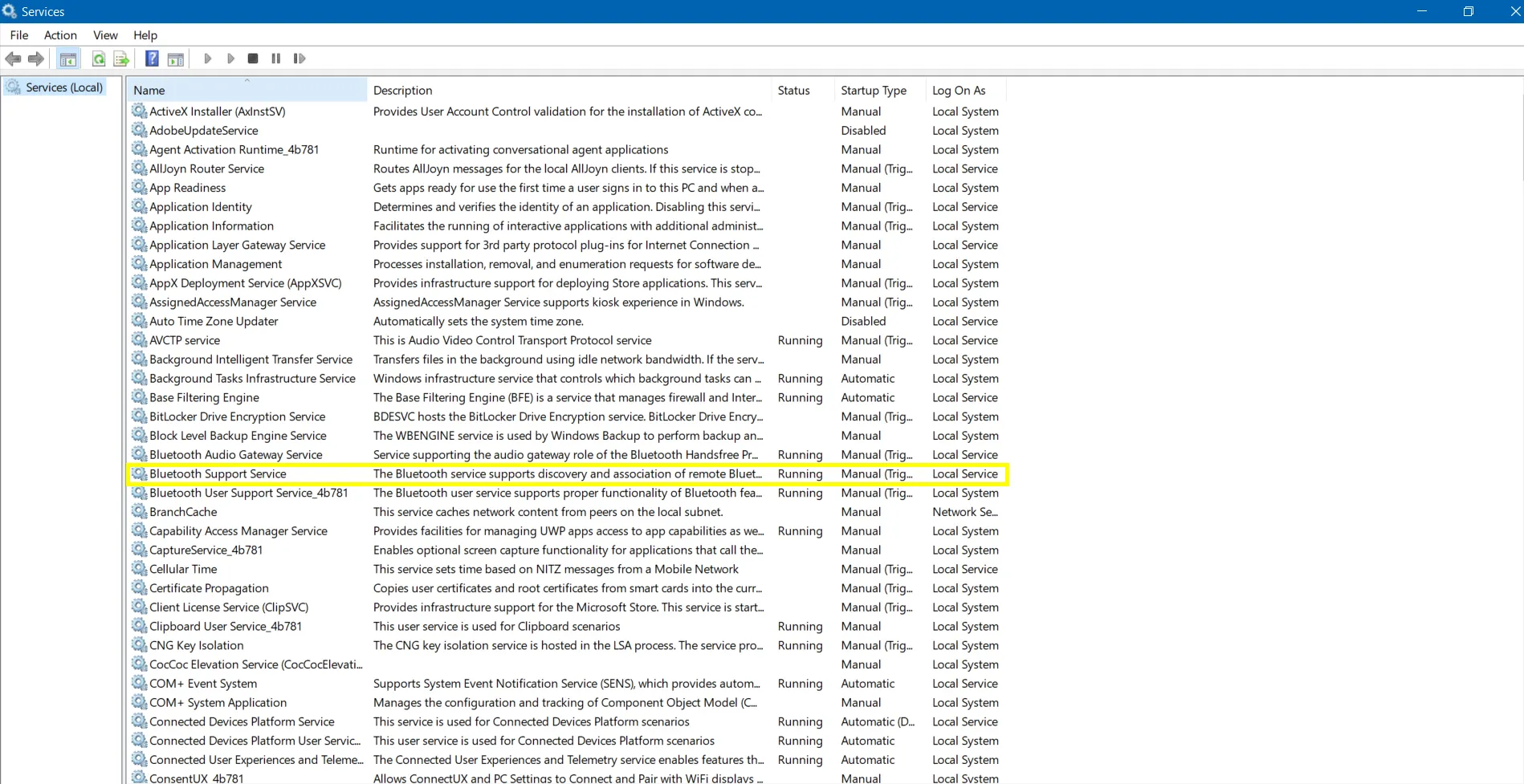Open the Action menu

point(60,35)
